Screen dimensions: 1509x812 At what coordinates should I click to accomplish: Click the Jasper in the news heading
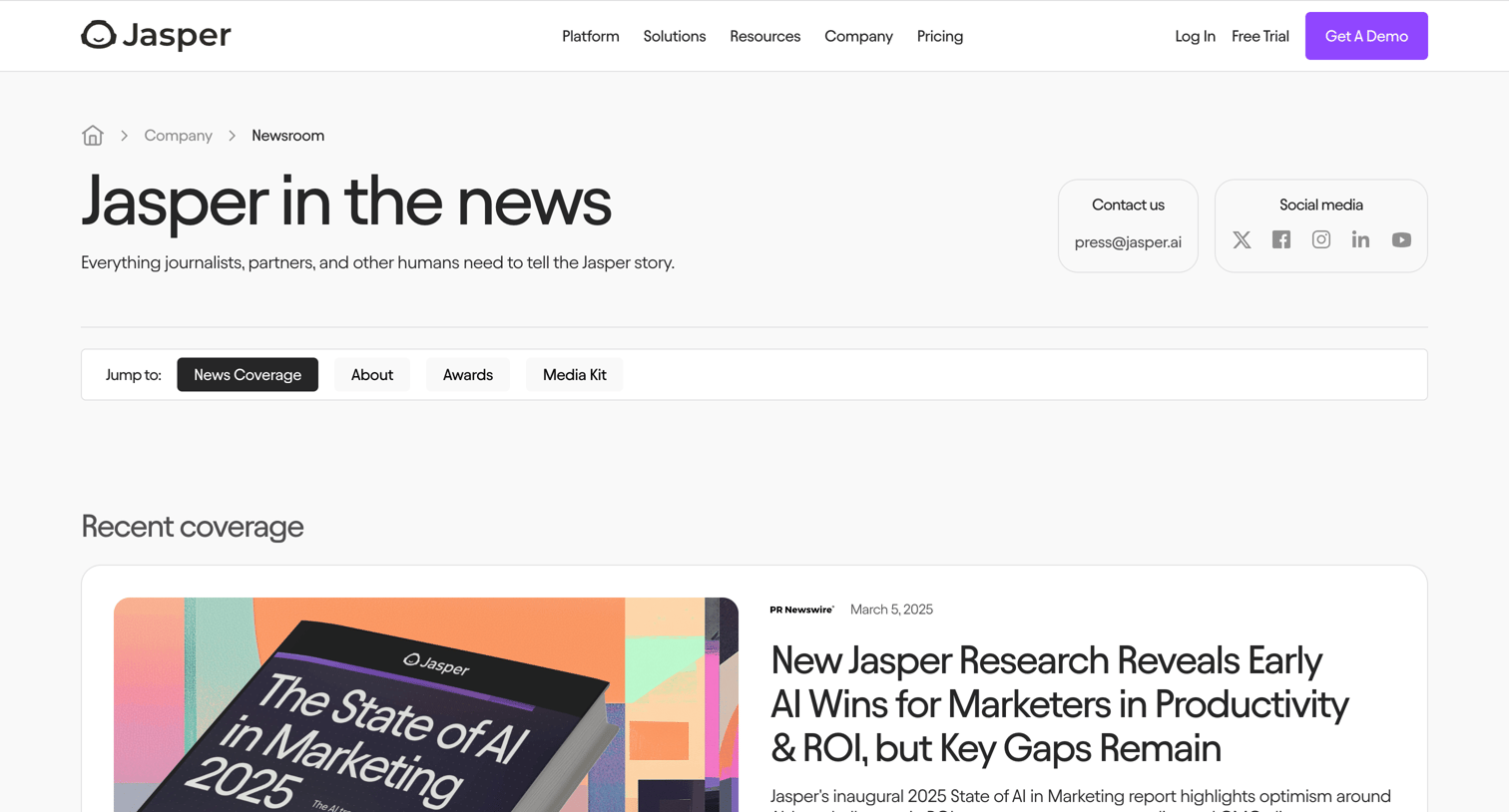(346, 201)
